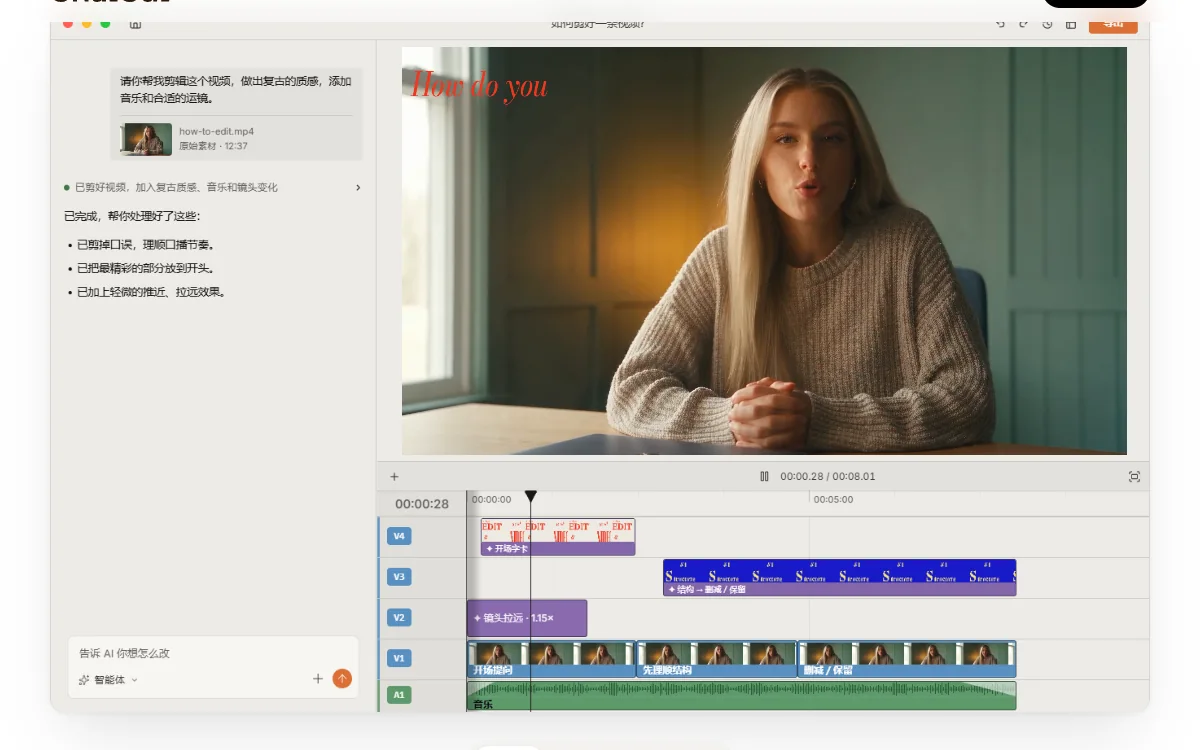The image size is (1200, 750).
Task: Toggle the panel layout icon in the title bar
Action: tap(1071, 25)
